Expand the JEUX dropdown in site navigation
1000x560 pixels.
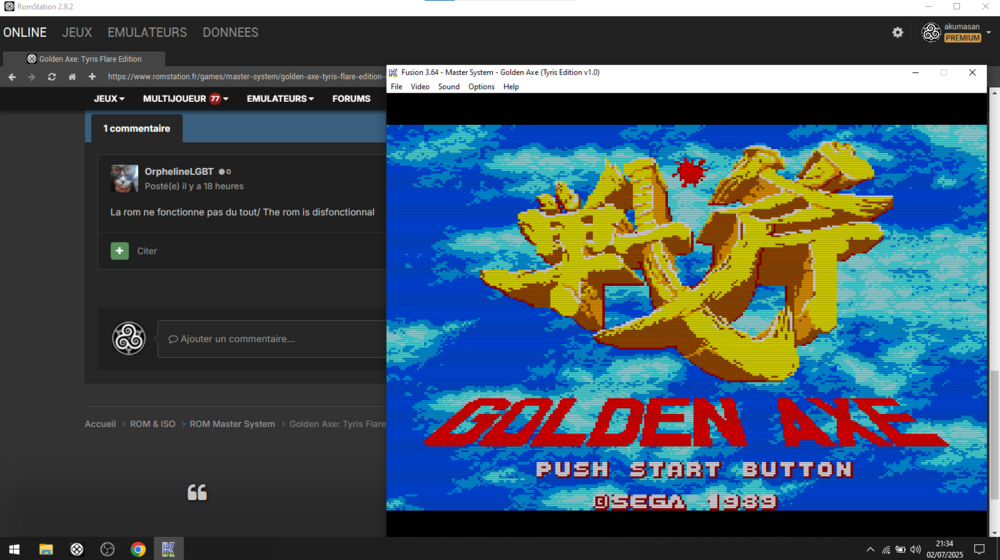pyautogui.click(x=109, y=99)
